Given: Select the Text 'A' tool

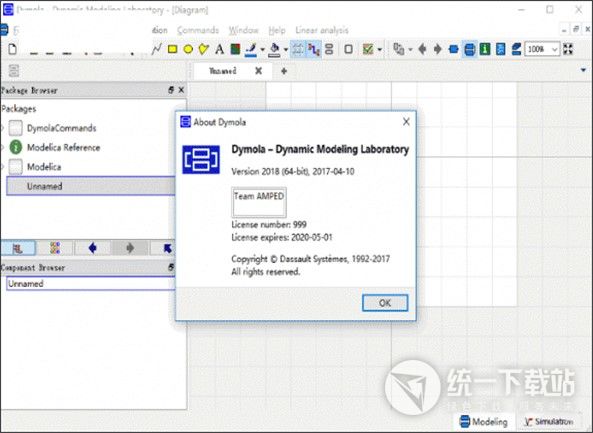Looking at the screenshot, I should [219, 49].
